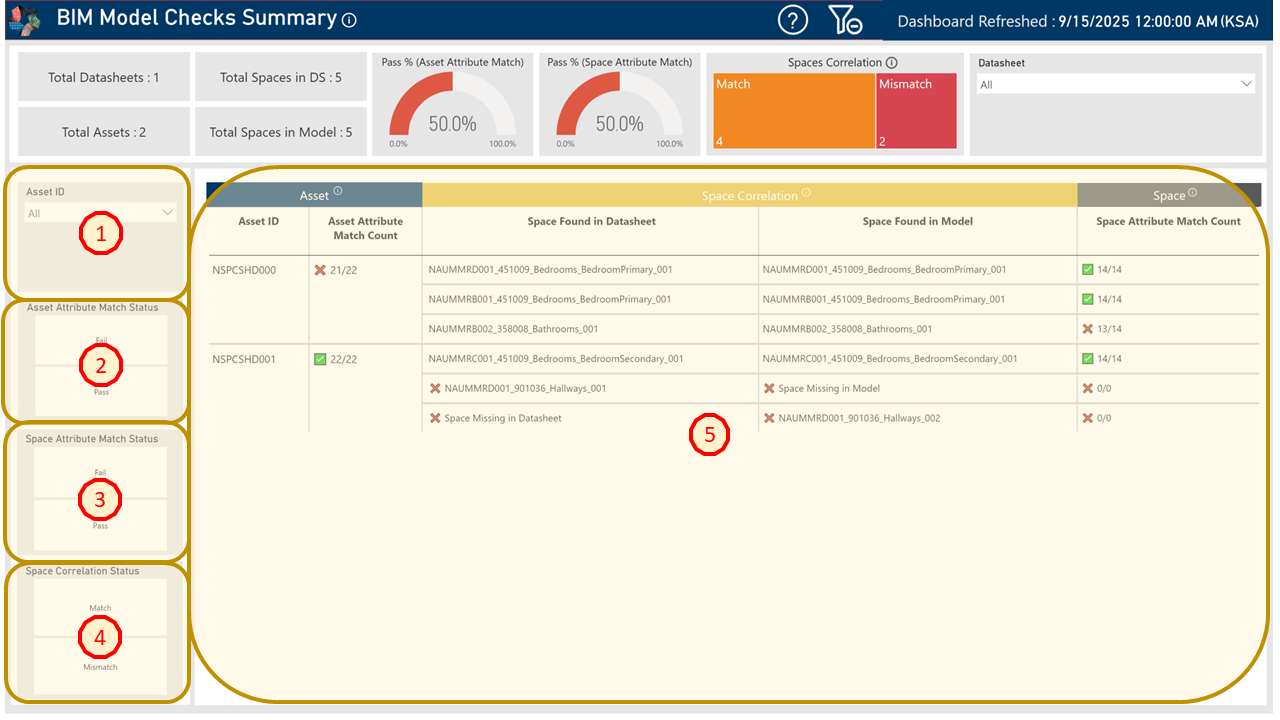The height and width of the screenshot is (720, 1280).
Task: Click the help question mark icon
Action: tap(793, 20)
